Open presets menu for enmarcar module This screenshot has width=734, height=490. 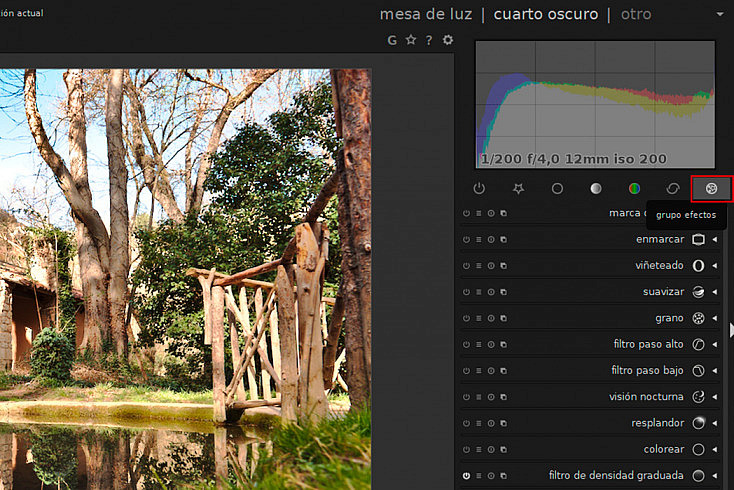(x=478, y=240)
